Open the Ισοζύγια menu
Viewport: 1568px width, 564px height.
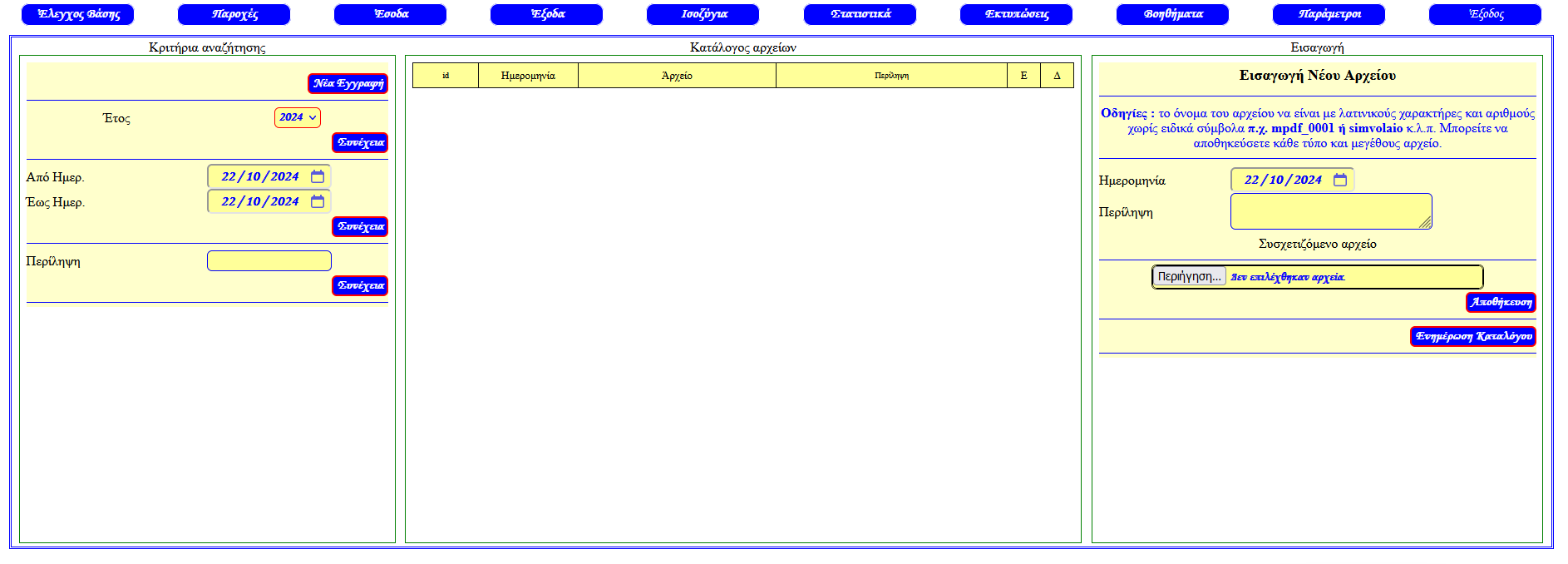(x=703, y=14)
